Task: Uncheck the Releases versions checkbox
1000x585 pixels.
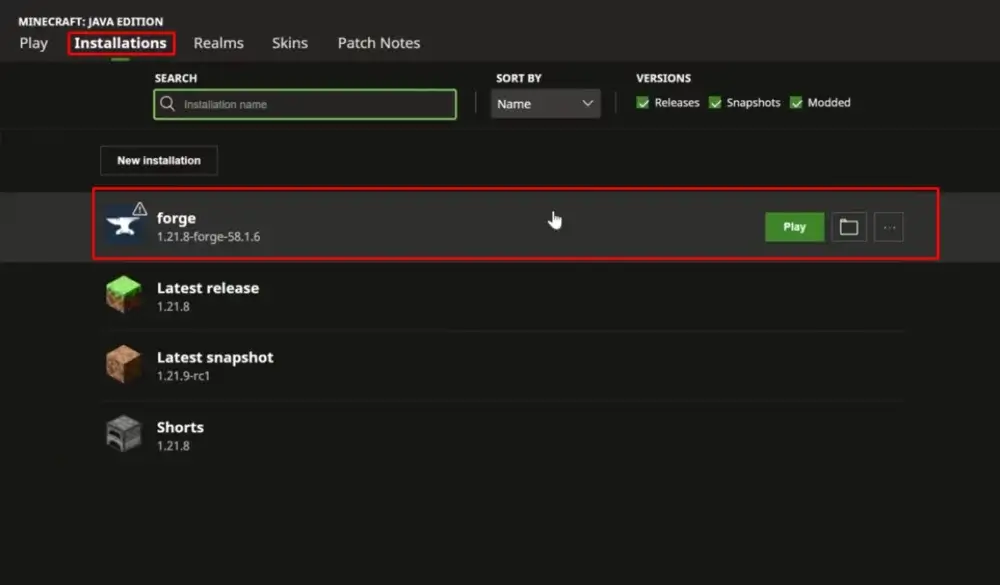Action: click(x=643, y=103)
